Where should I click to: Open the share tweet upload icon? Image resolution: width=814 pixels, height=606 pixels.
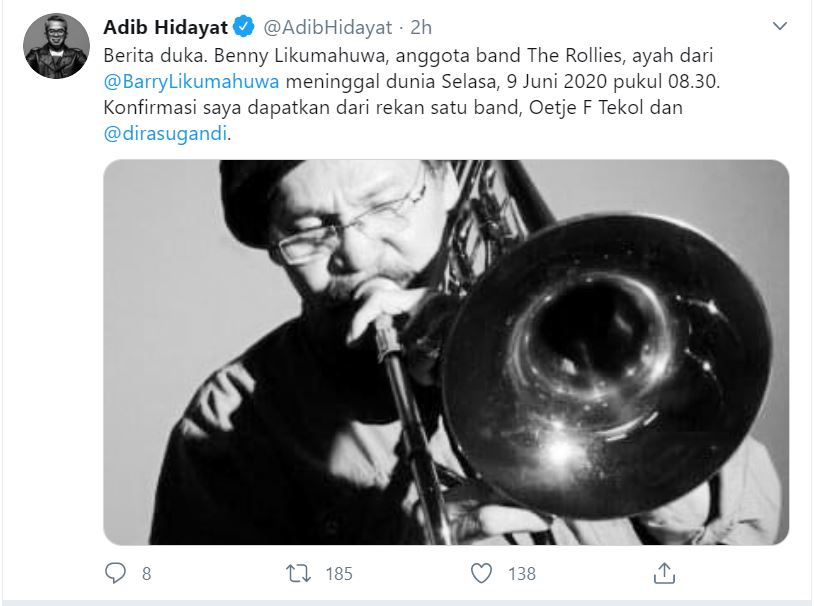point(664,573)
